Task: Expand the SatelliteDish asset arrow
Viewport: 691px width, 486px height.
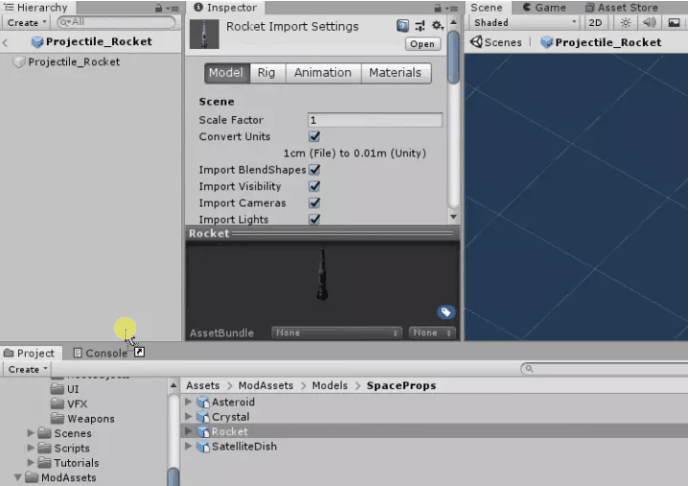Action: click(x=188, y=446)
